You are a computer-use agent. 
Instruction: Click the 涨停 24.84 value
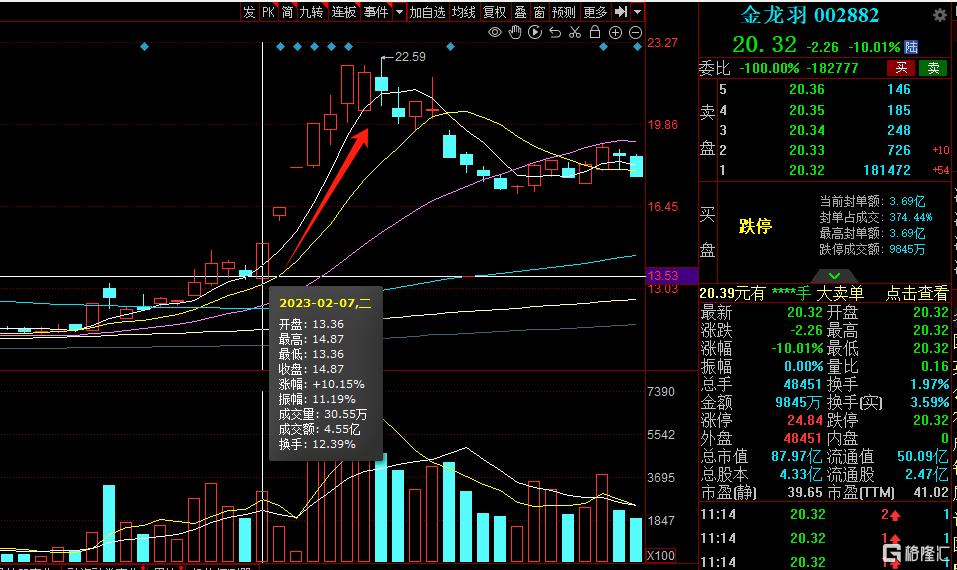click(805, 420)
